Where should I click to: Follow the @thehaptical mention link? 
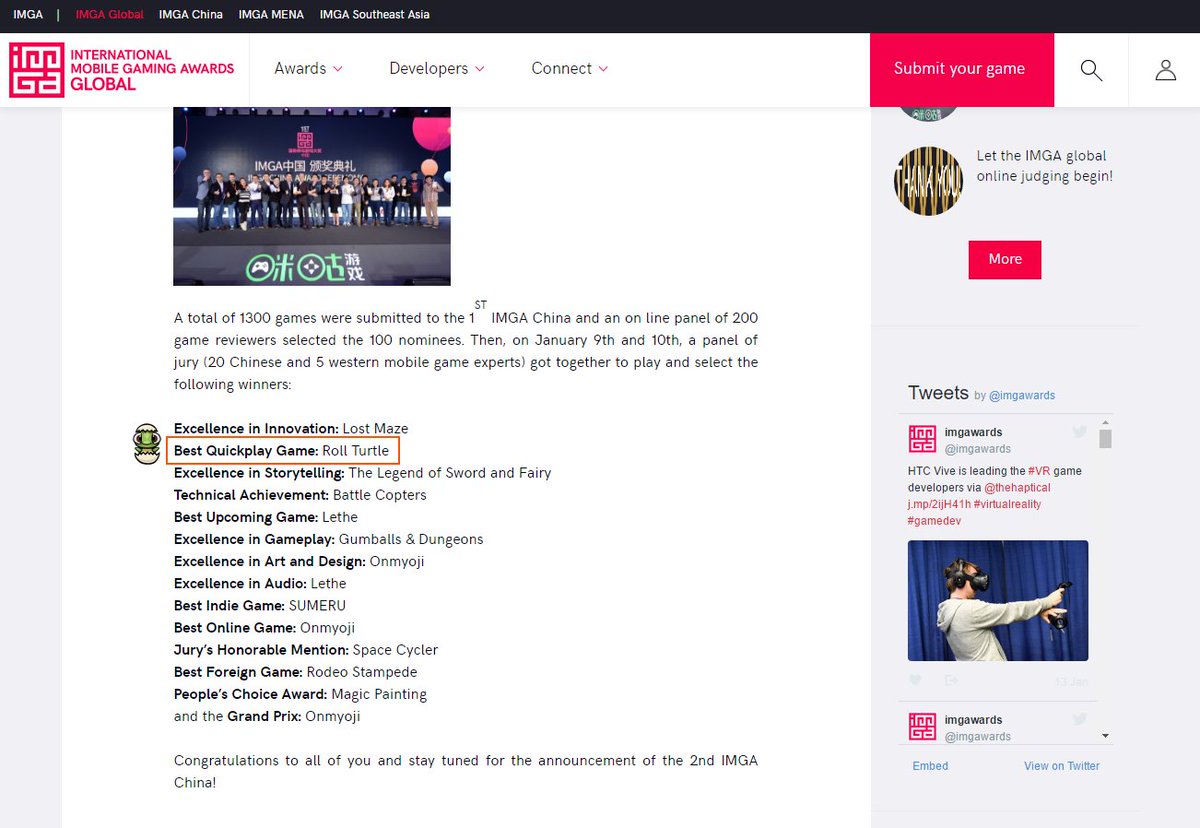pos(1017,488)
